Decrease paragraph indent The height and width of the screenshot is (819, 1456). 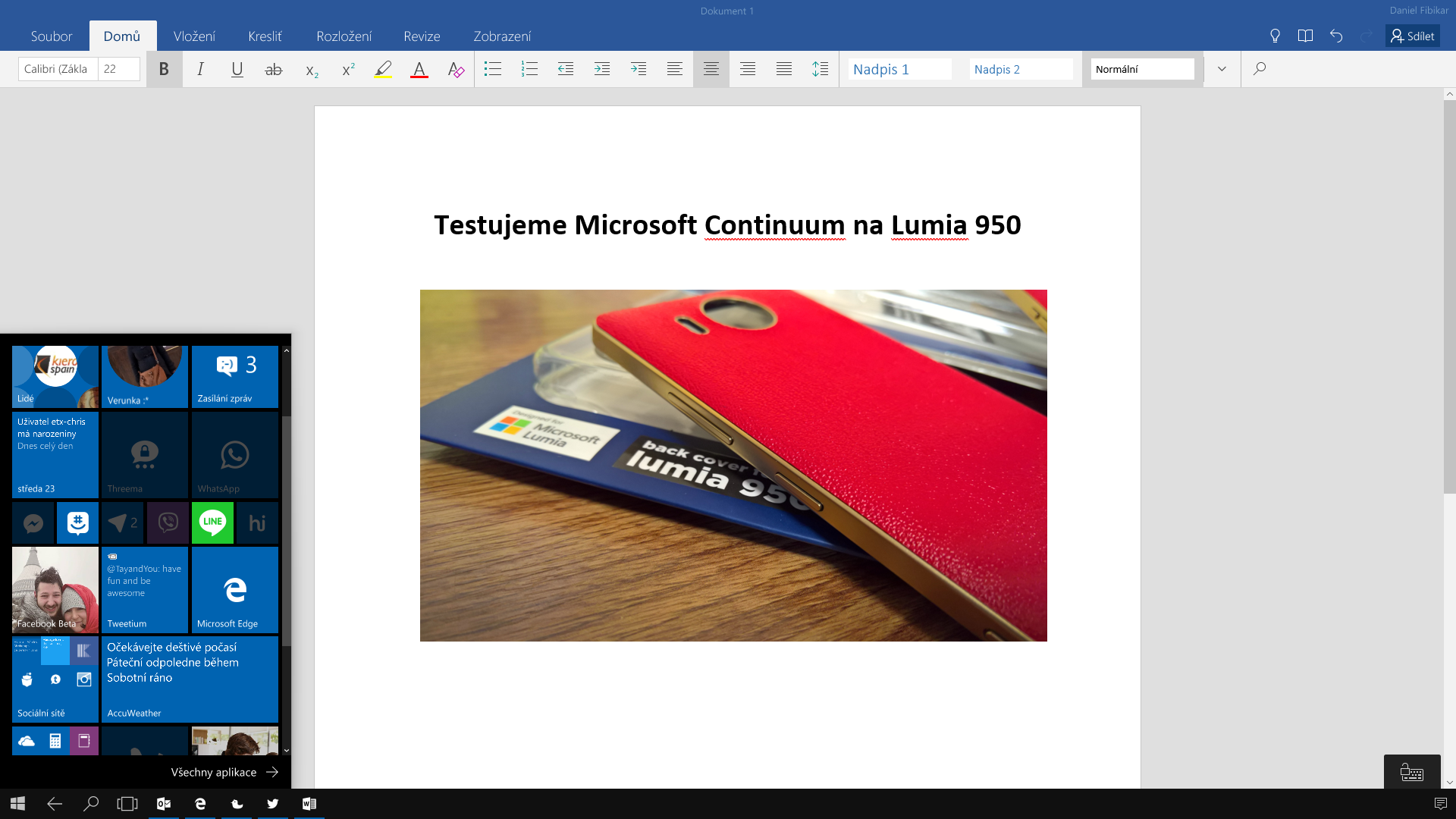tap(566, 69)
